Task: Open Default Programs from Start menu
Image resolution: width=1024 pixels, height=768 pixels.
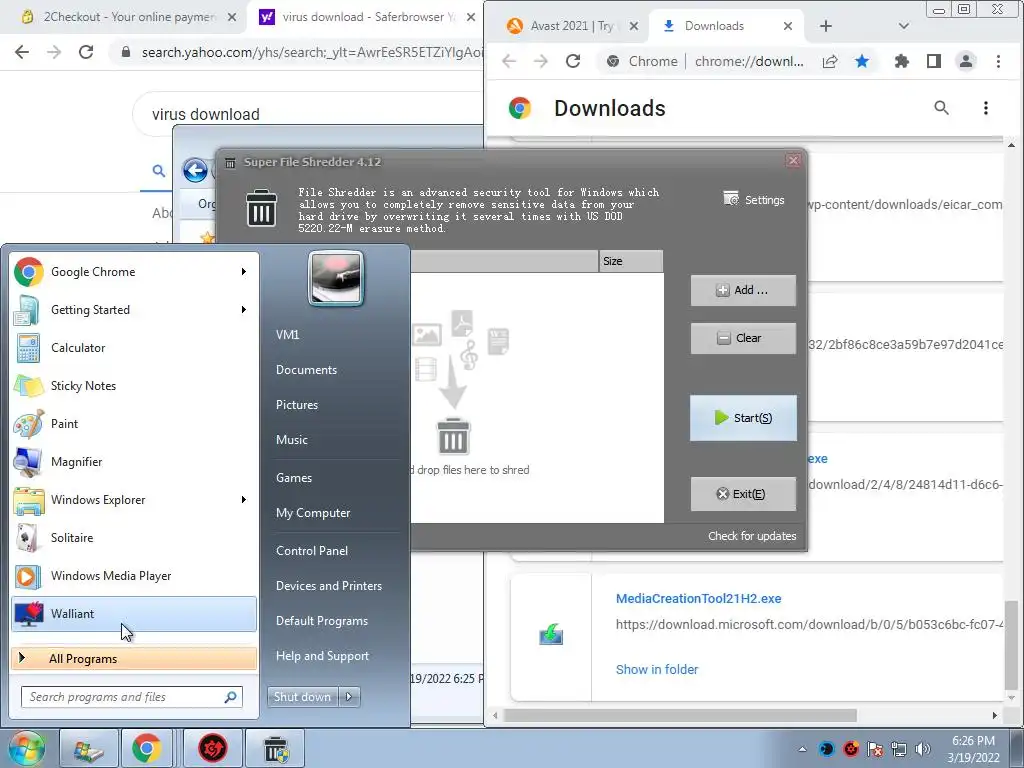Action: (321, 620)
